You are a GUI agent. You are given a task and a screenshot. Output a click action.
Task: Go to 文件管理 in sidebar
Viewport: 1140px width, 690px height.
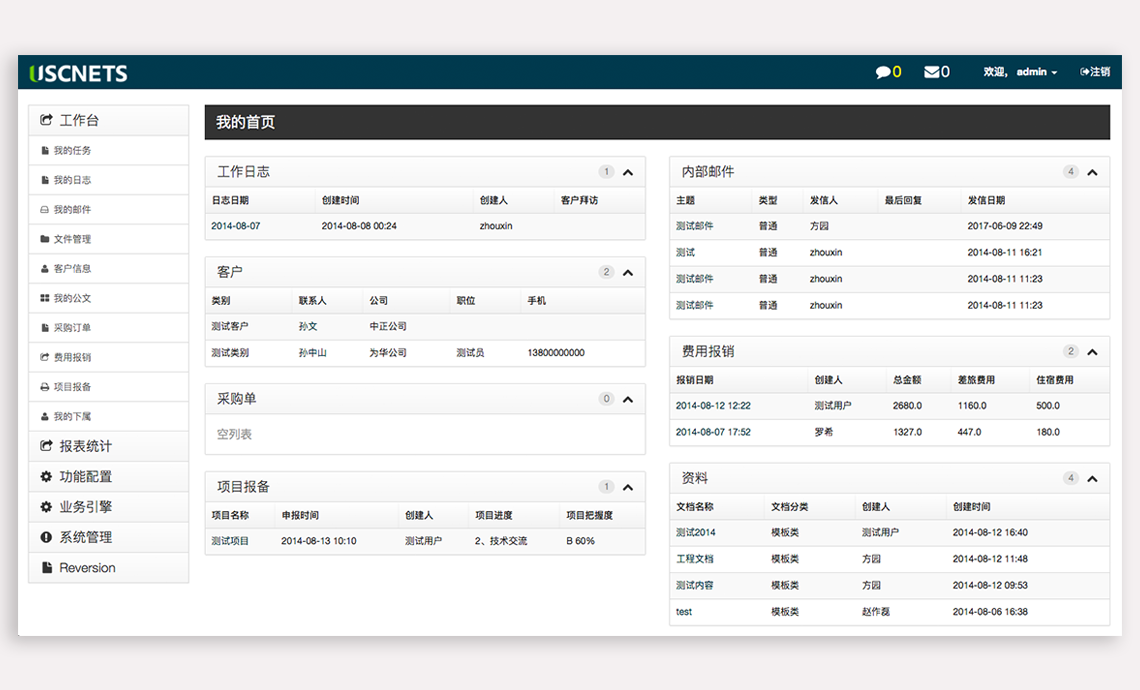72,239
